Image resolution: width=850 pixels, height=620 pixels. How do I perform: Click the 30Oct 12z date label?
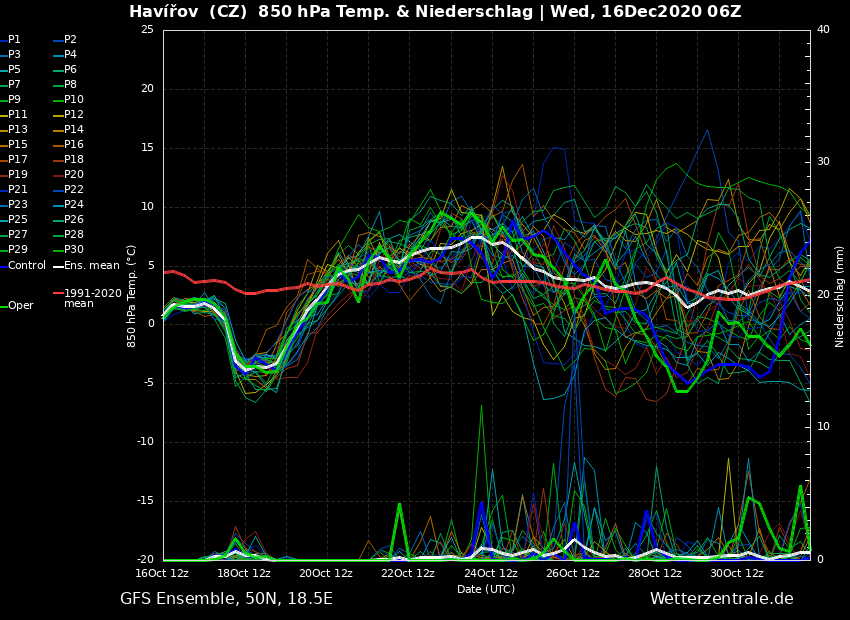point(737,573)
